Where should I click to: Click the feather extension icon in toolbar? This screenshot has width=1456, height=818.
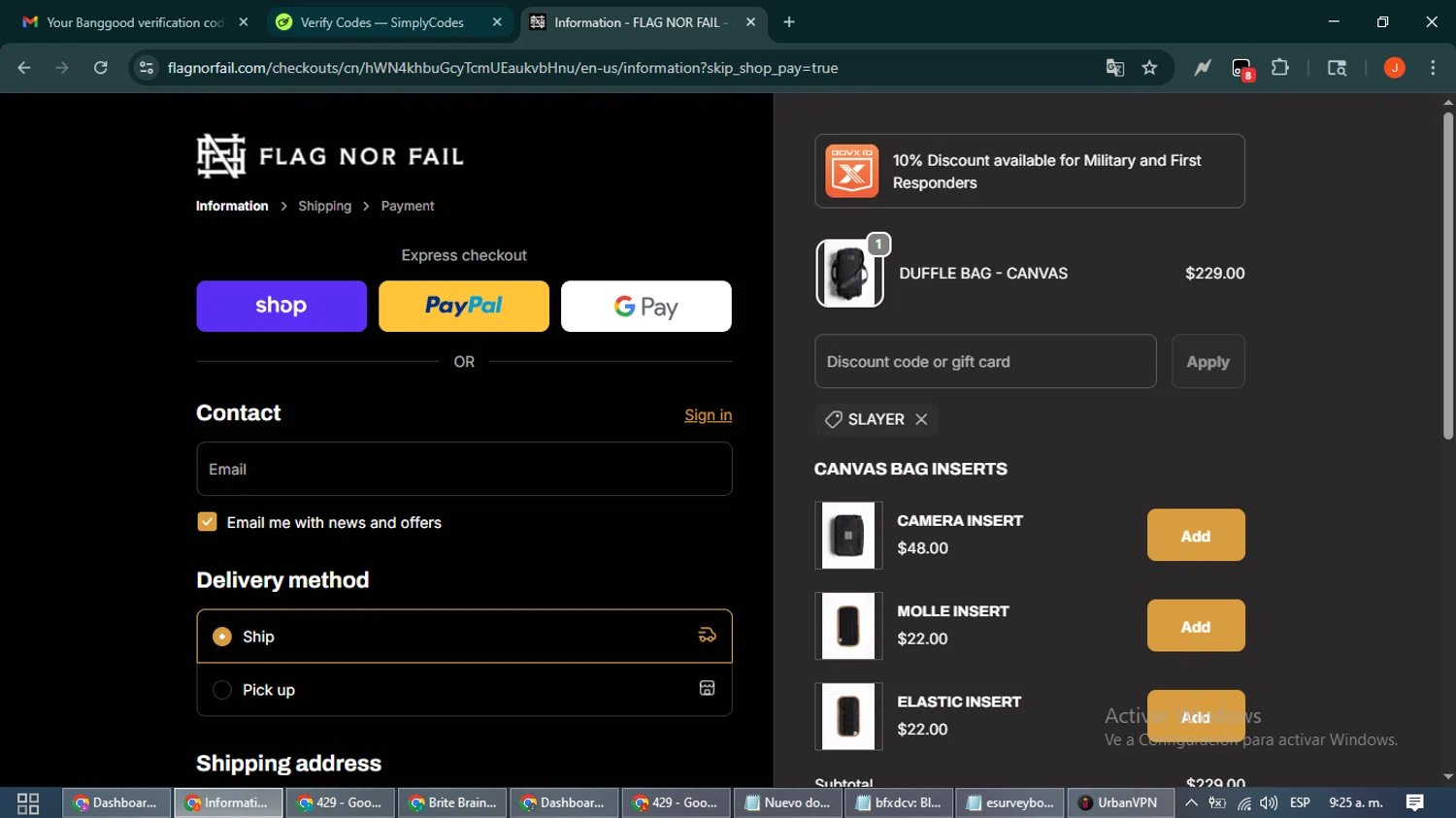pyautogui.click(x=1203, y=68)
